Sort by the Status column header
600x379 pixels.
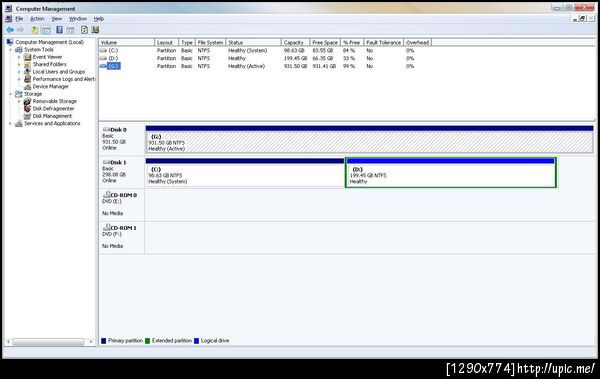pos(253,42)
